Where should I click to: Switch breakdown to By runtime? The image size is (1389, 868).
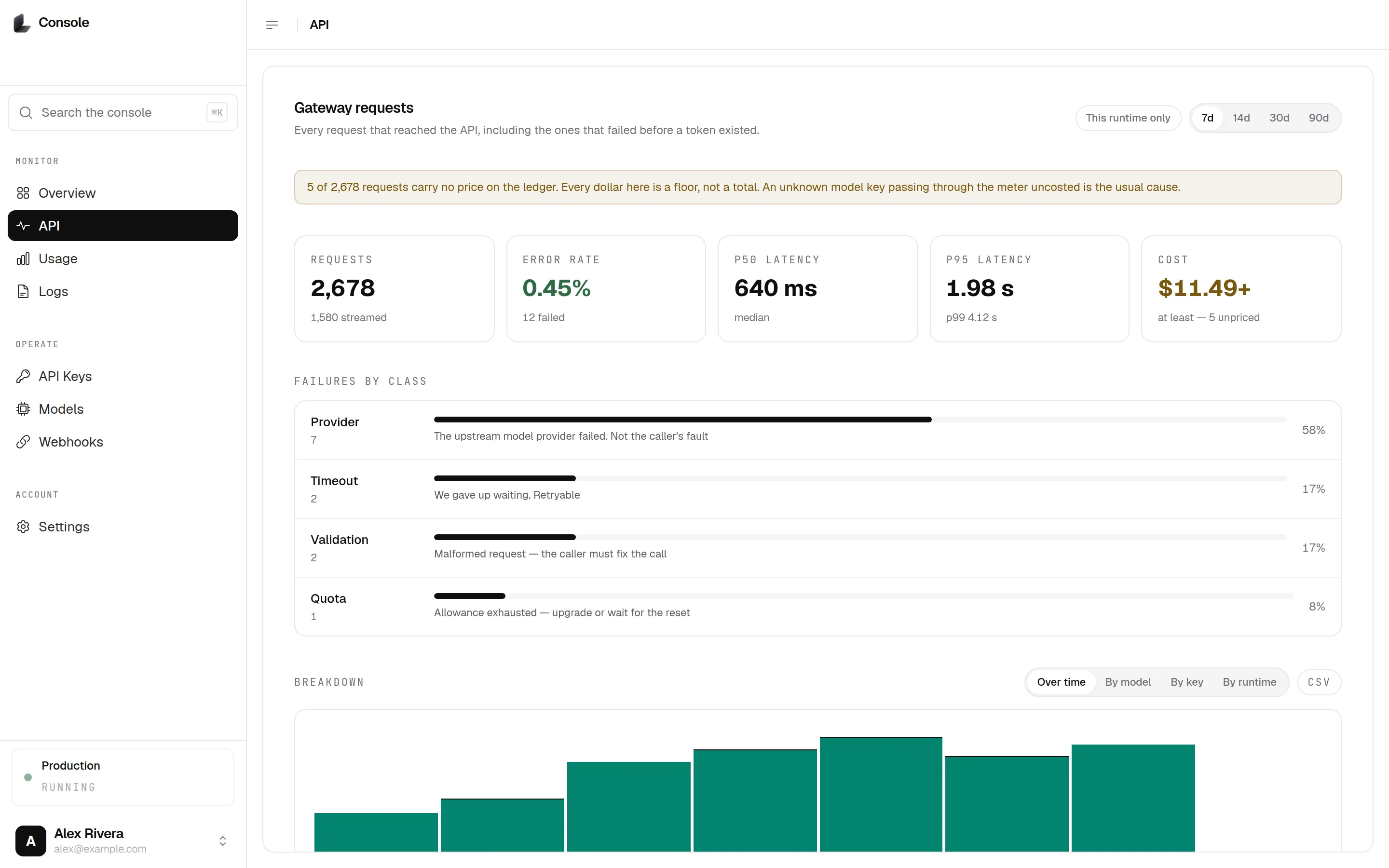pos(1249,682)
